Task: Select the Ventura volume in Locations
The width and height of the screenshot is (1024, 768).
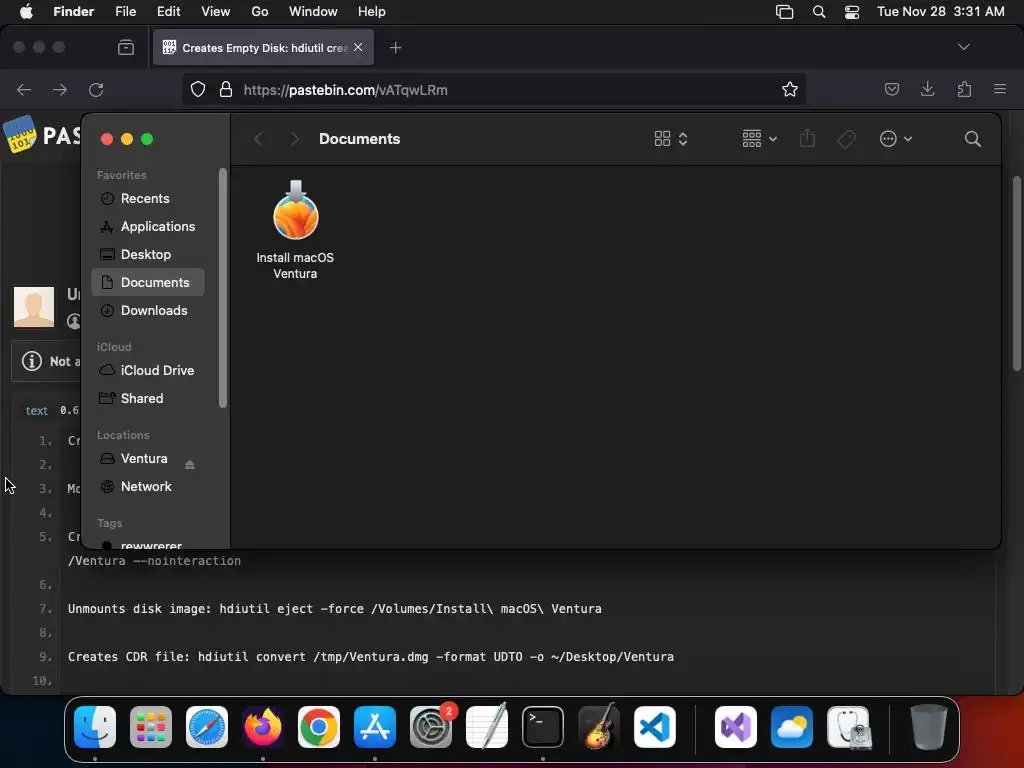Action: point(144,458)
